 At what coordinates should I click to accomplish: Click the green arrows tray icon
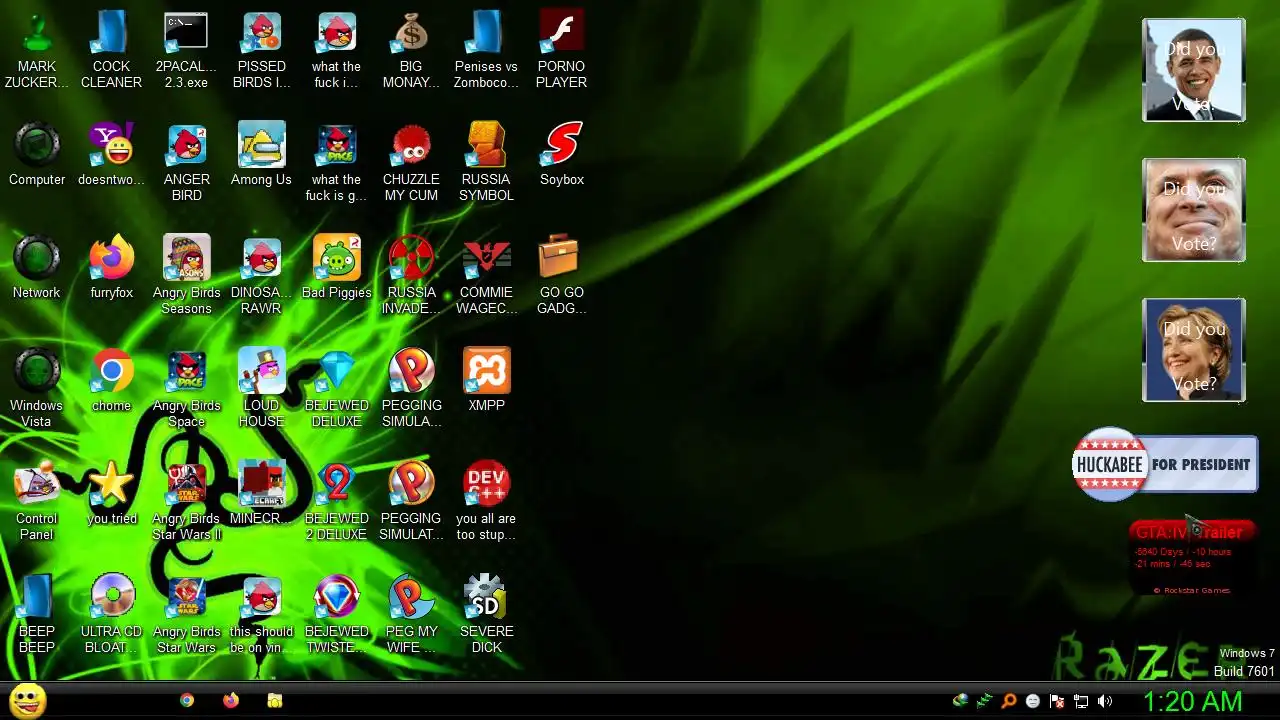click(985, 701)
